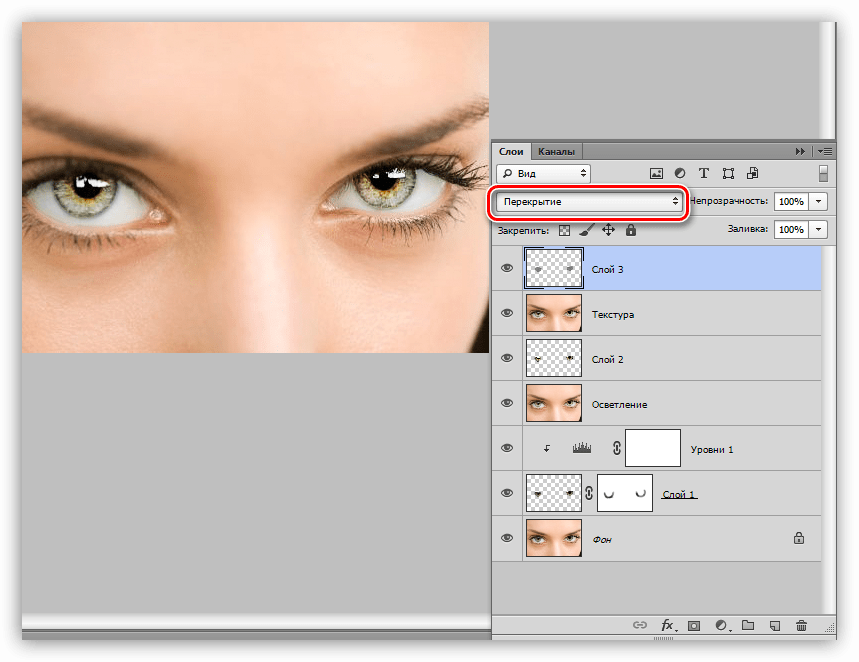Add a layer mask
Viewport: 859px width, 662px height.
point(694,625)
